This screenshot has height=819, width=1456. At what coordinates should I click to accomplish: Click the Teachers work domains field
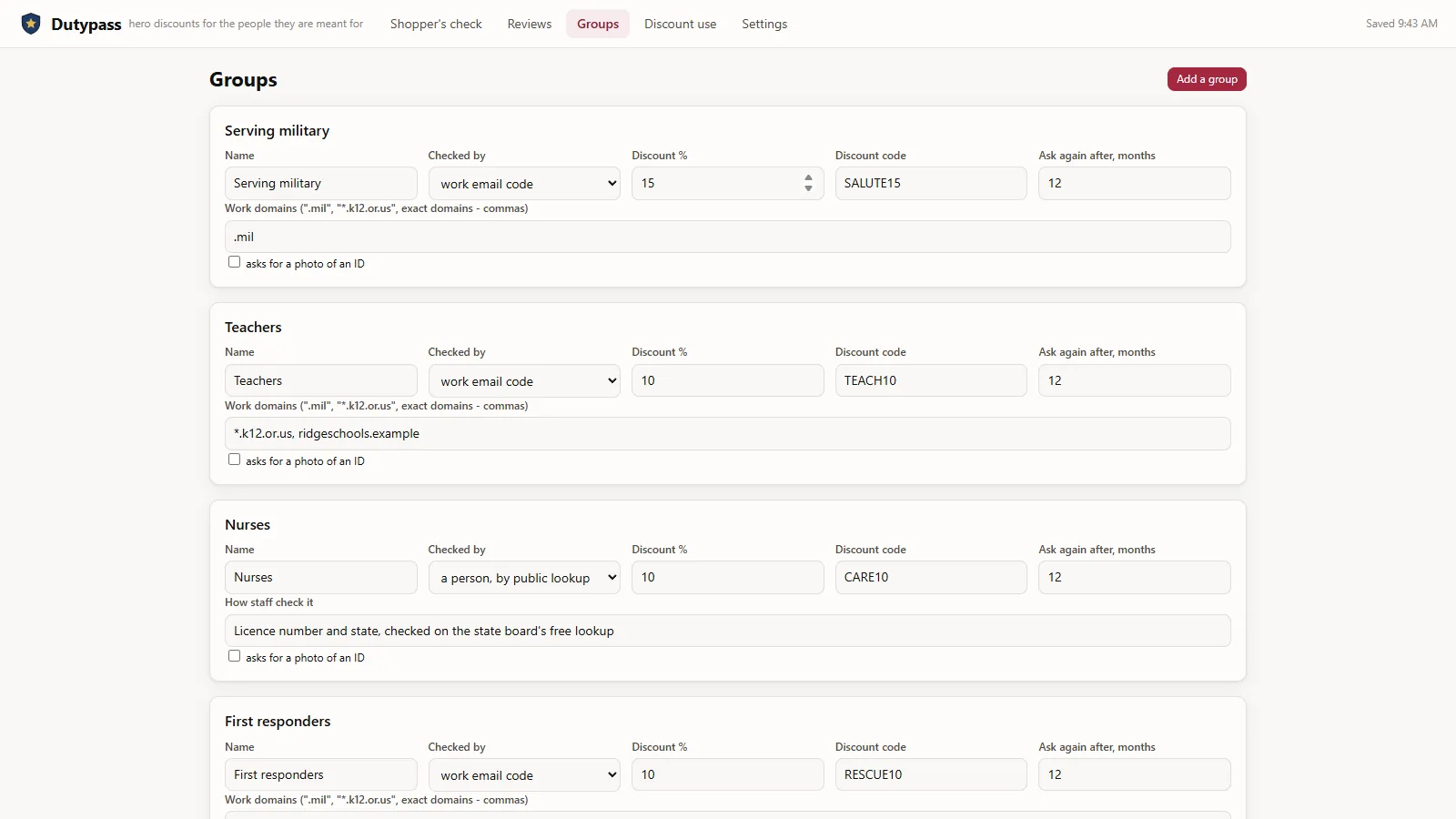[728, 433]
